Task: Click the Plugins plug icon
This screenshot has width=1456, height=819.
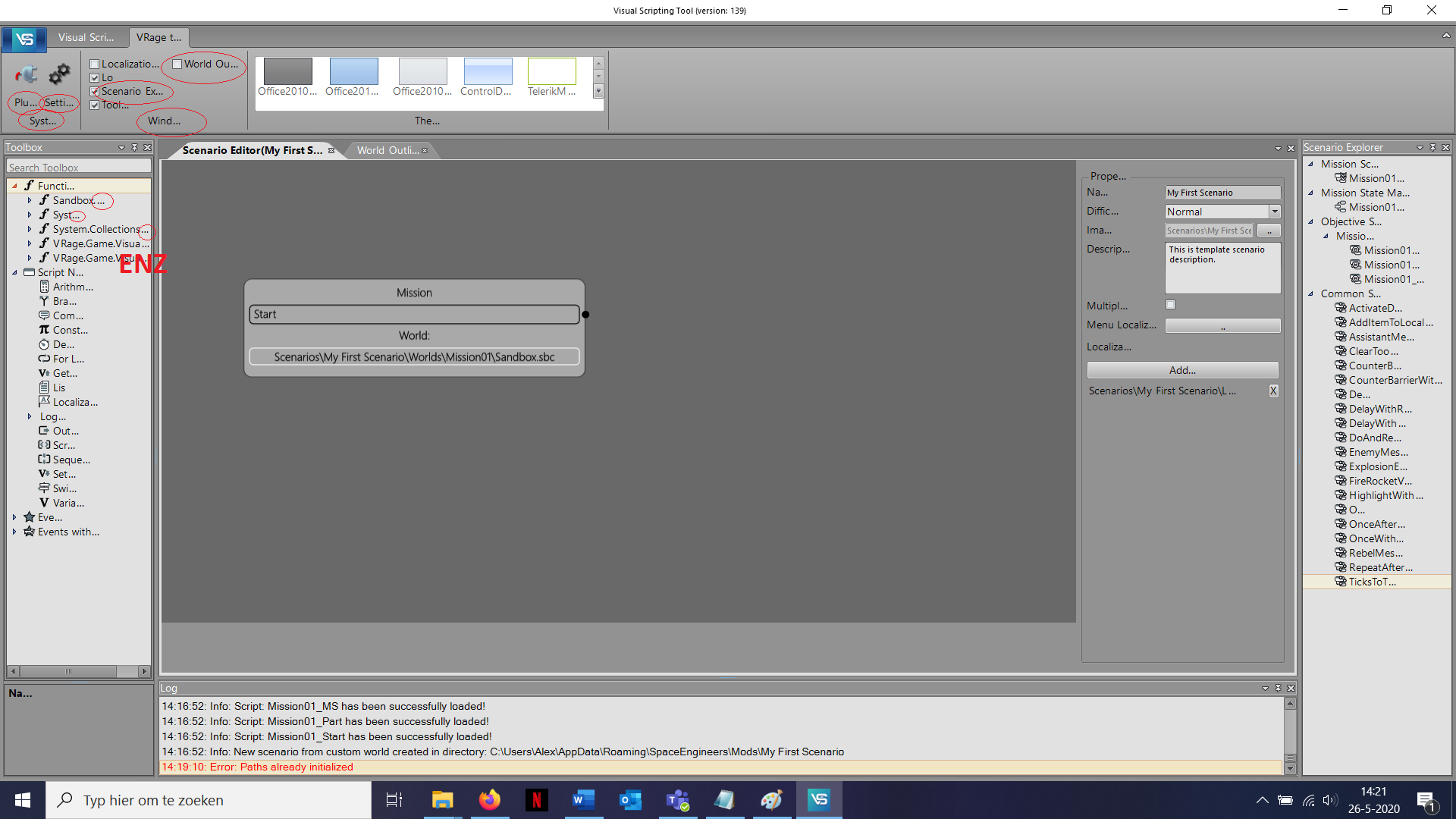Action: coord(27,74)
